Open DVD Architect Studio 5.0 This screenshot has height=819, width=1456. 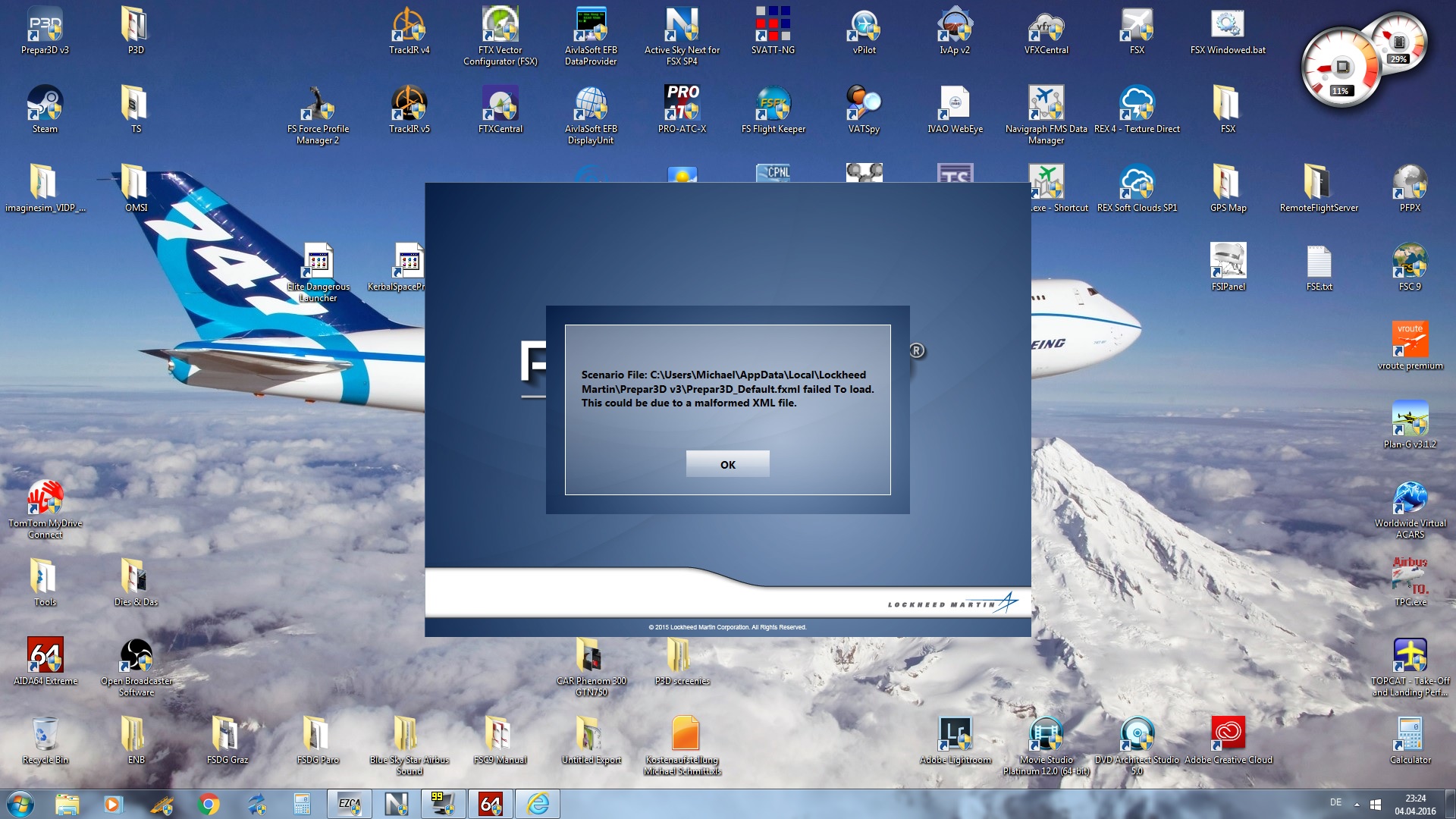(x=1137, y=745)
